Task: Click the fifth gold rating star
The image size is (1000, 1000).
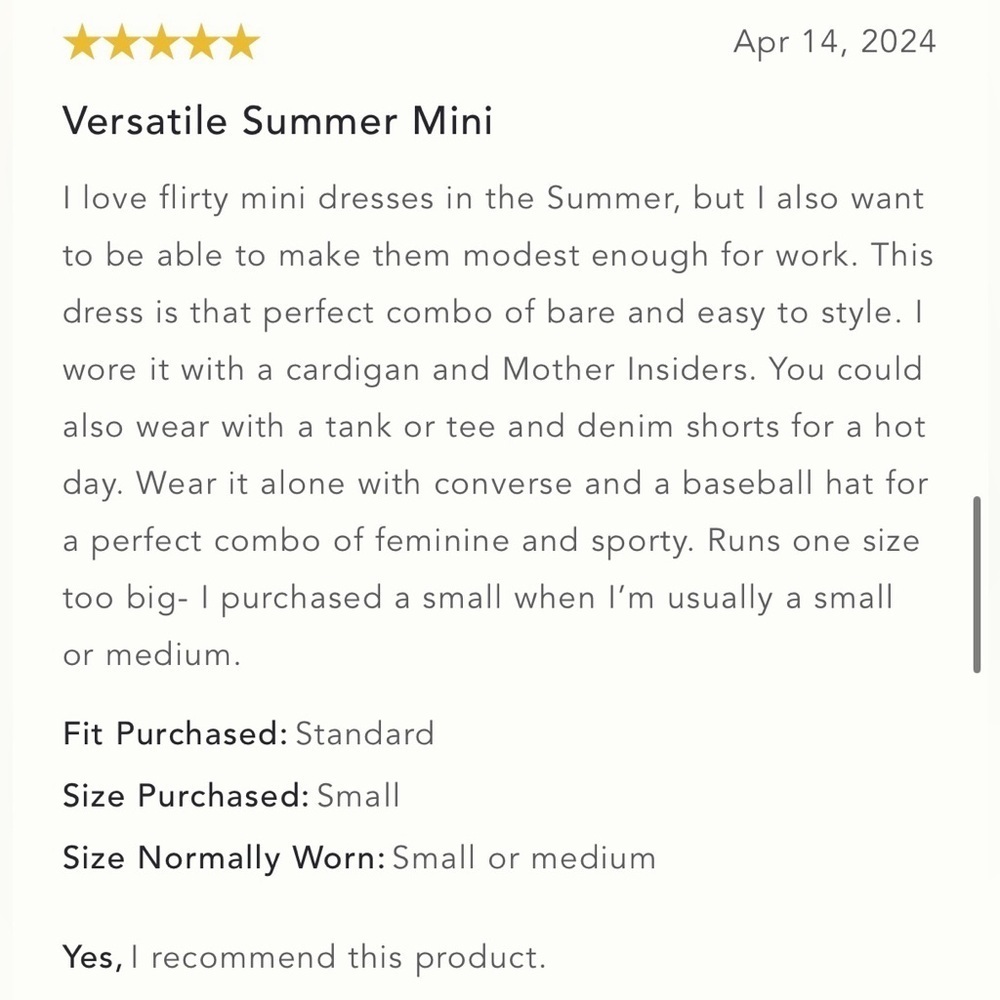Action: pyautogui.click(x=241, y=43)
